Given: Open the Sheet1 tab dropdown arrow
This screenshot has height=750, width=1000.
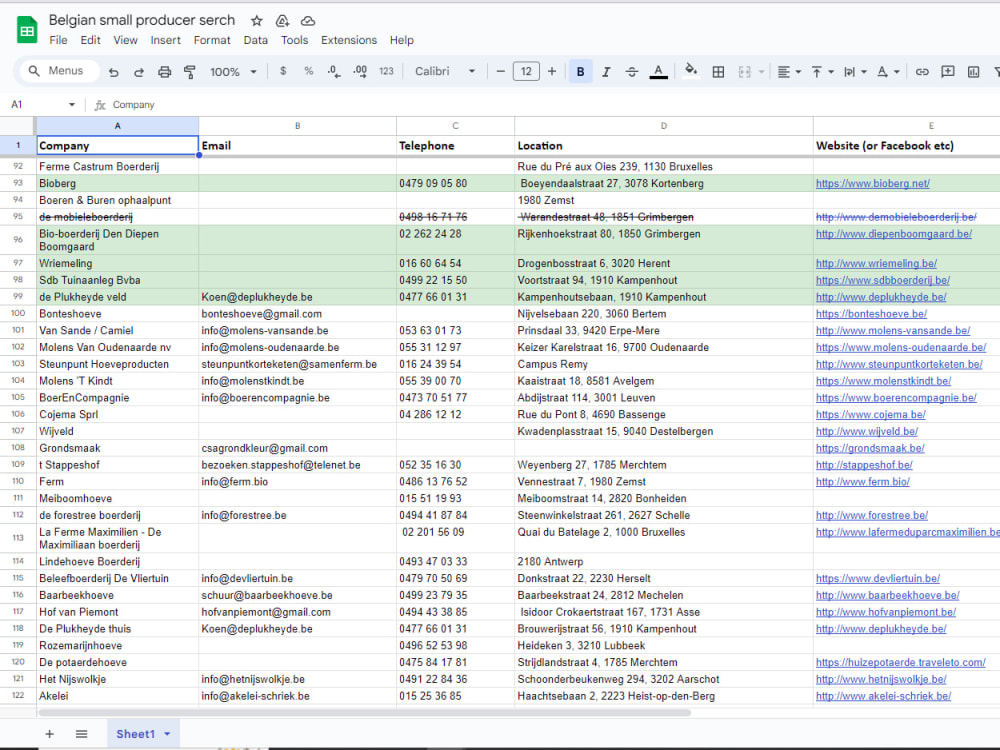Looking at the screenshot, I should pyautogui.click(x=167, y=734).
